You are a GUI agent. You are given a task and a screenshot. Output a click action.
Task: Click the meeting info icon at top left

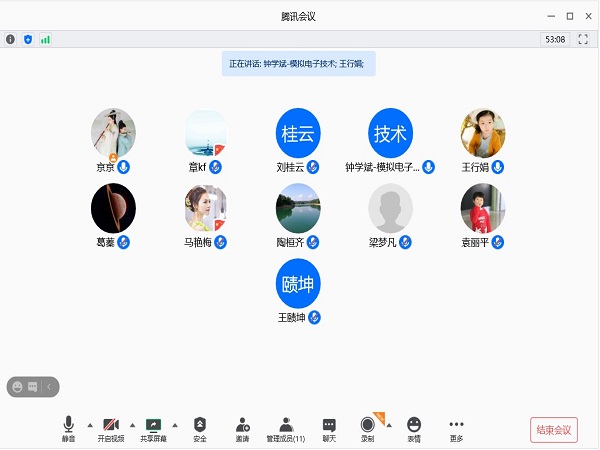[x=11, y=40]
